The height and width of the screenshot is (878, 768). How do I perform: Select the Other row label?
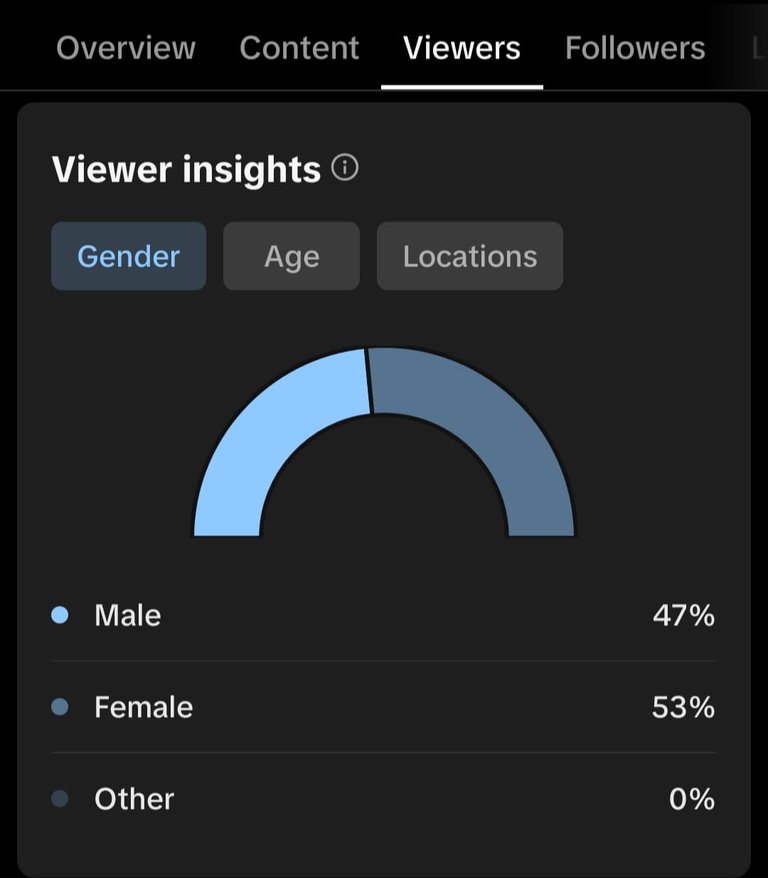click(x=134, y=799)
